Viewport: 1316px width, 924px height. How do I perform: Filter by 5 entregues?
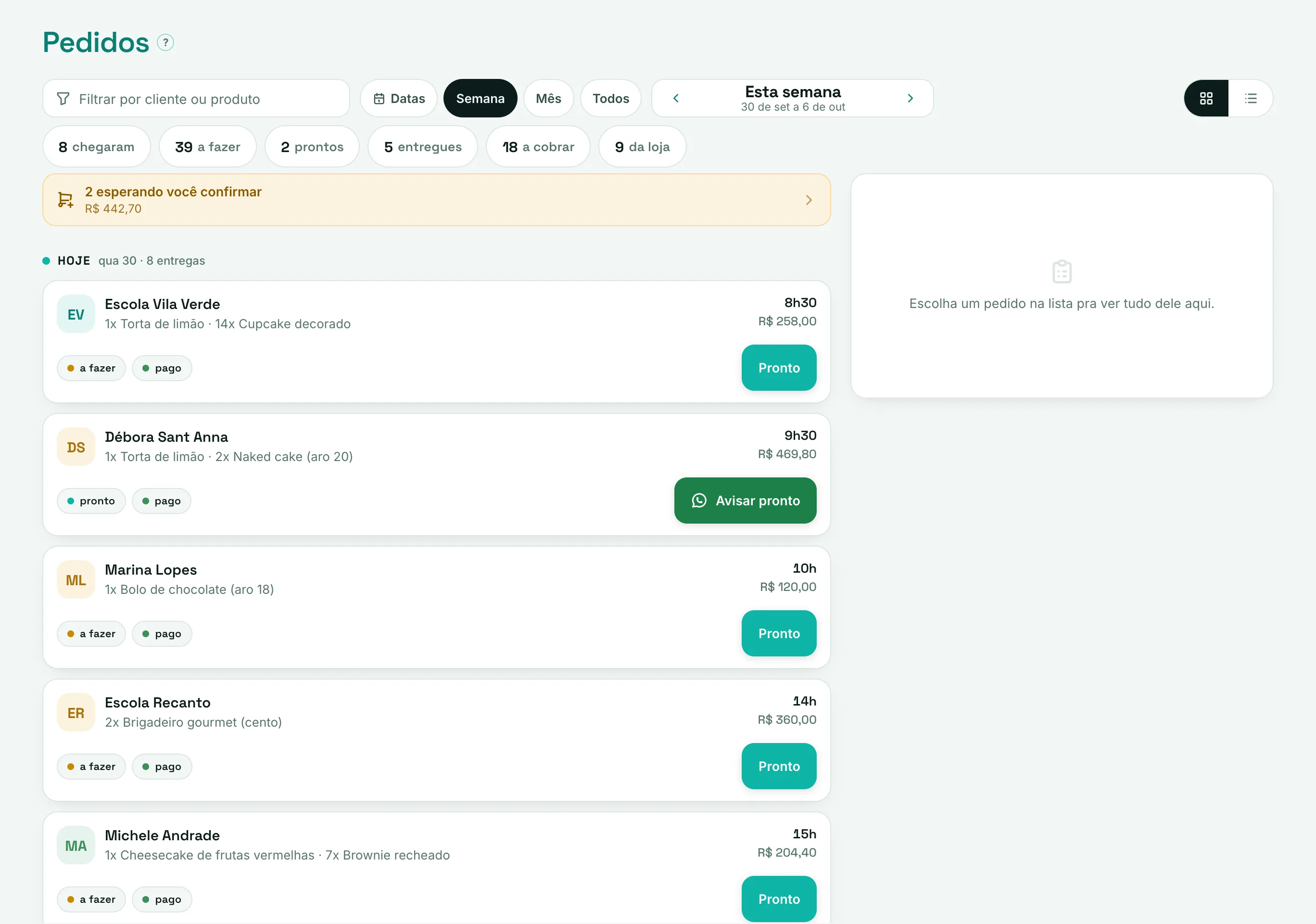(x=422, y=147)
